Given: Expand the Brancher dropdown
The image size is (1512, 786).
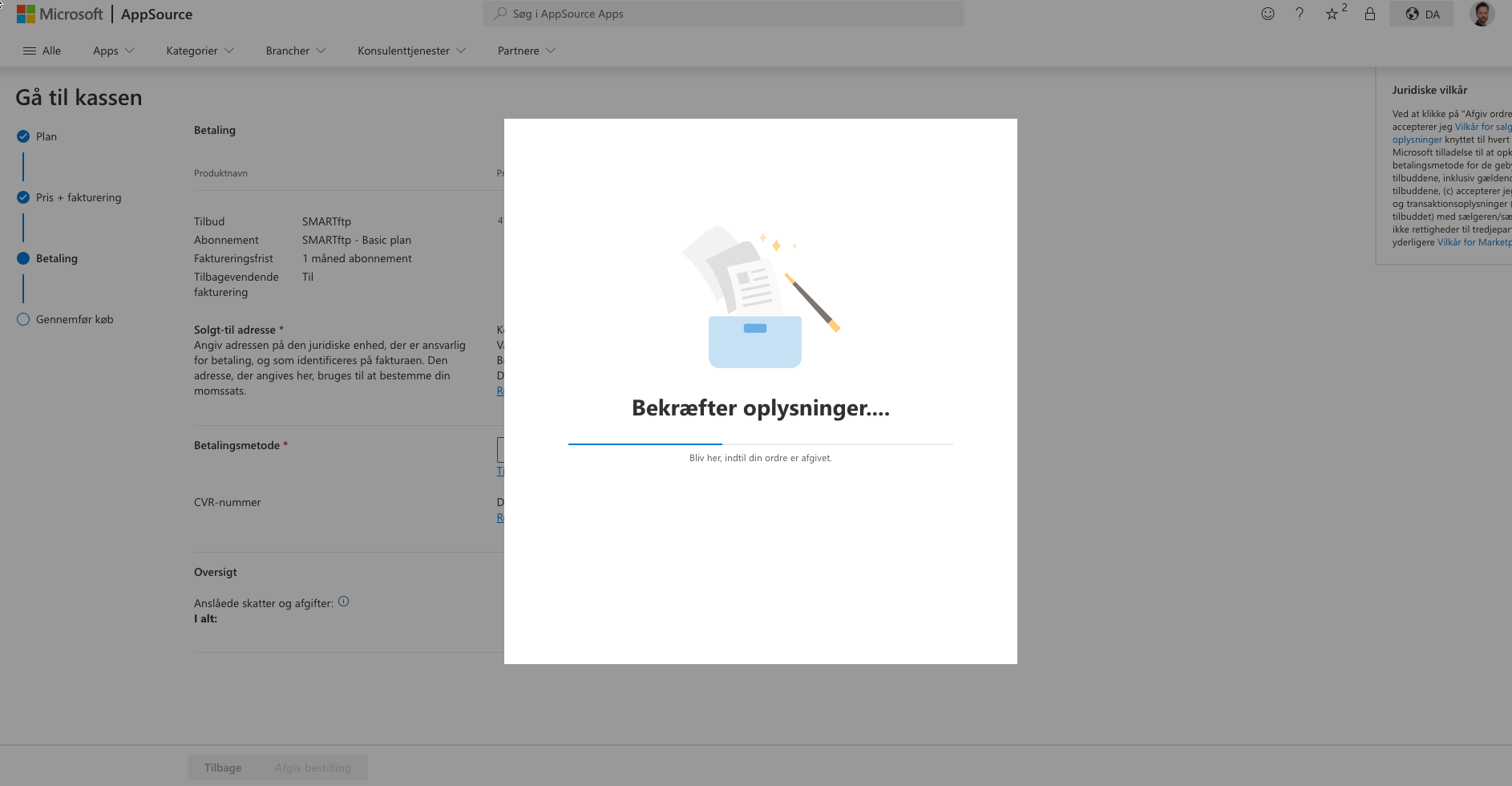Looking at the screenshot, I should coord(295,51).
